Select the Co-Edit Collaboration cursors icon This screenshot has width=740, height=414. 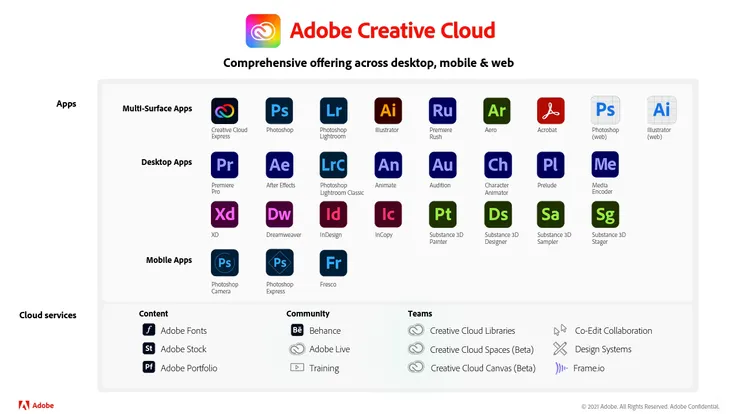coord(560,330)
